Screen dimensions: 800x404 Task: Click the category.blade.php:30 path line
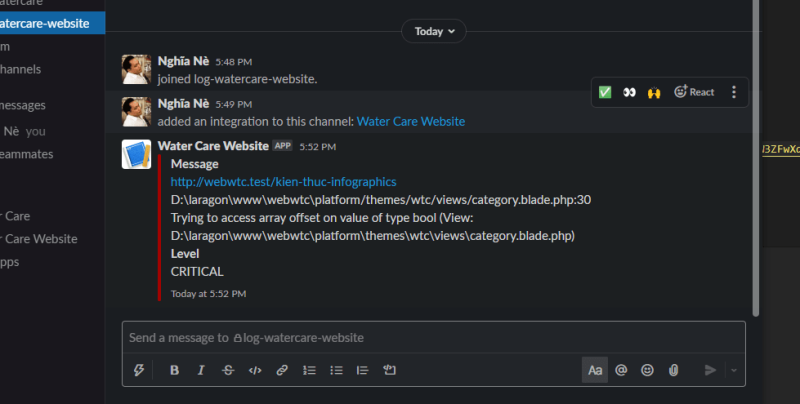381,199
